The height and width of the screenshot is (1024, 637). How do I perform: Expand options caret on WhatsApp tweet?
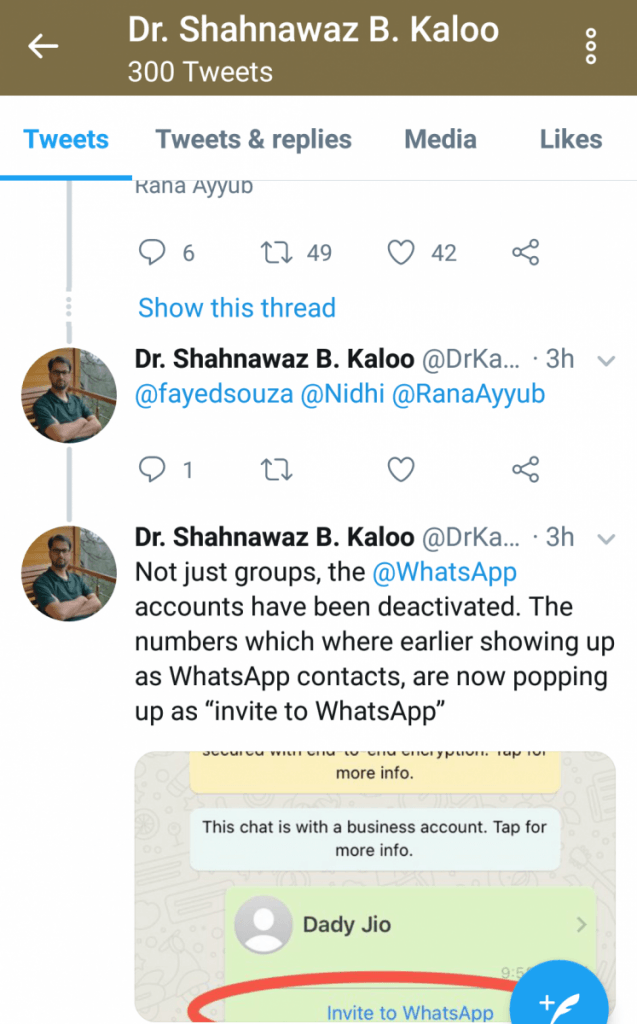pyautogui.click(x=605, y=540)
